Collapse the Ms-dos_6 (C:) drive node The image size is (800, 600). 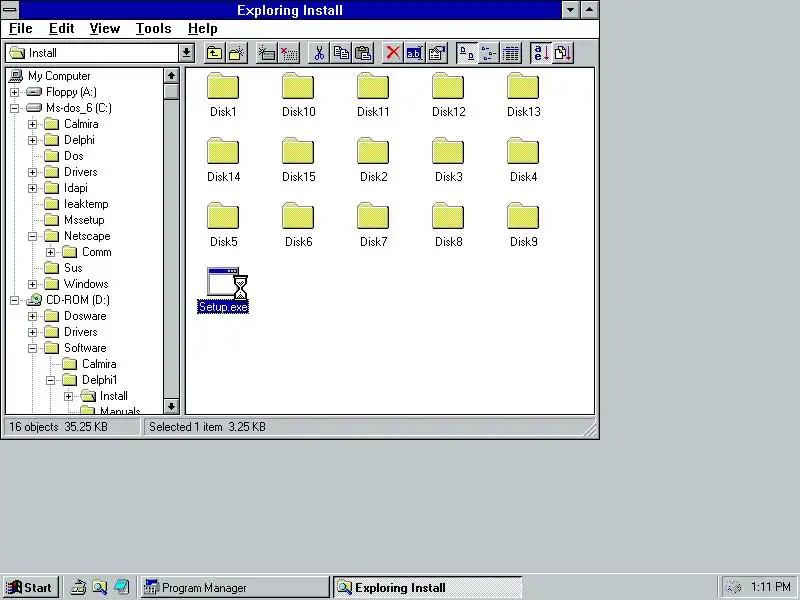point(14,108)
